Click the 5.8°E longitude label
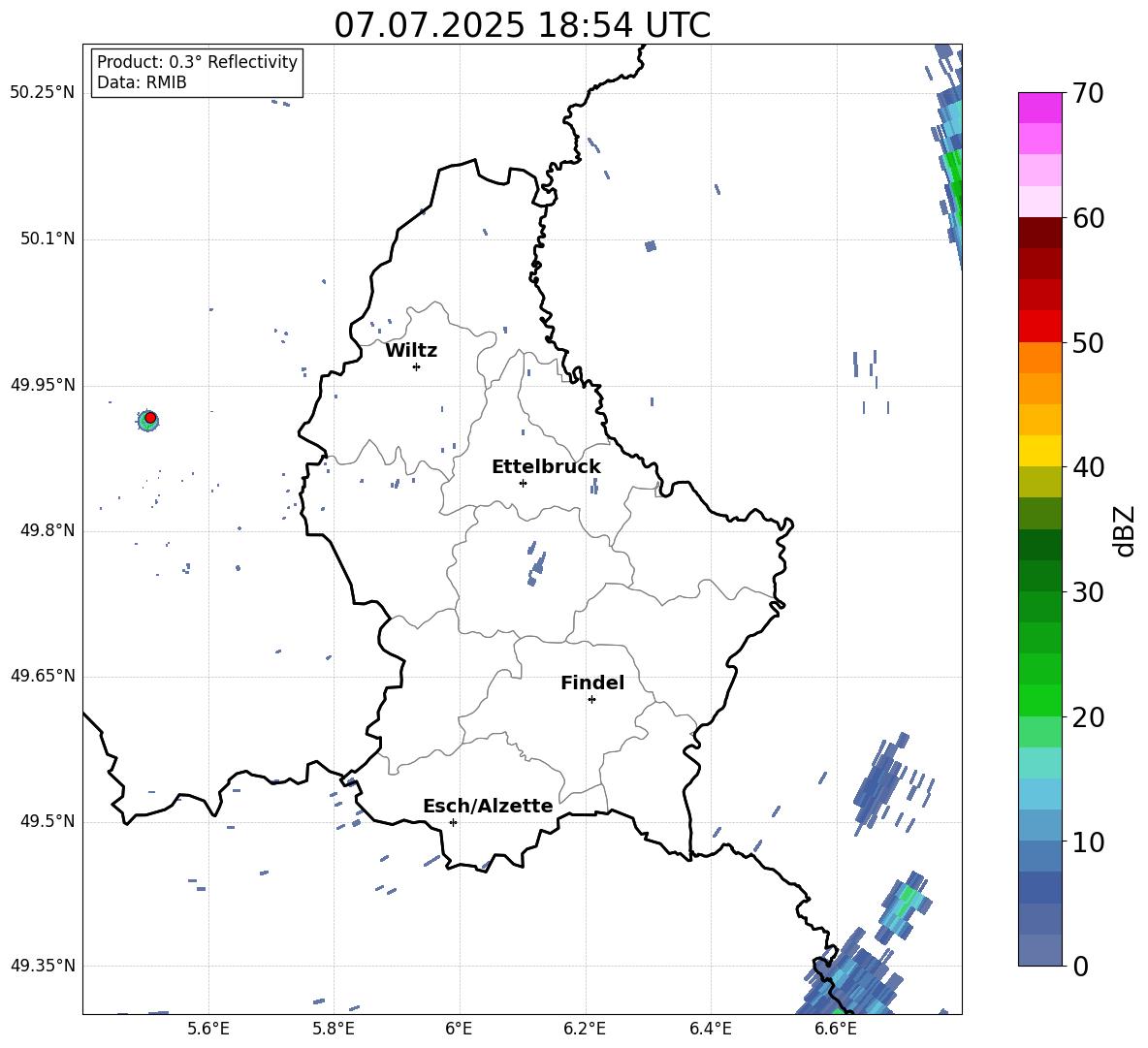 coord(334,1029)
